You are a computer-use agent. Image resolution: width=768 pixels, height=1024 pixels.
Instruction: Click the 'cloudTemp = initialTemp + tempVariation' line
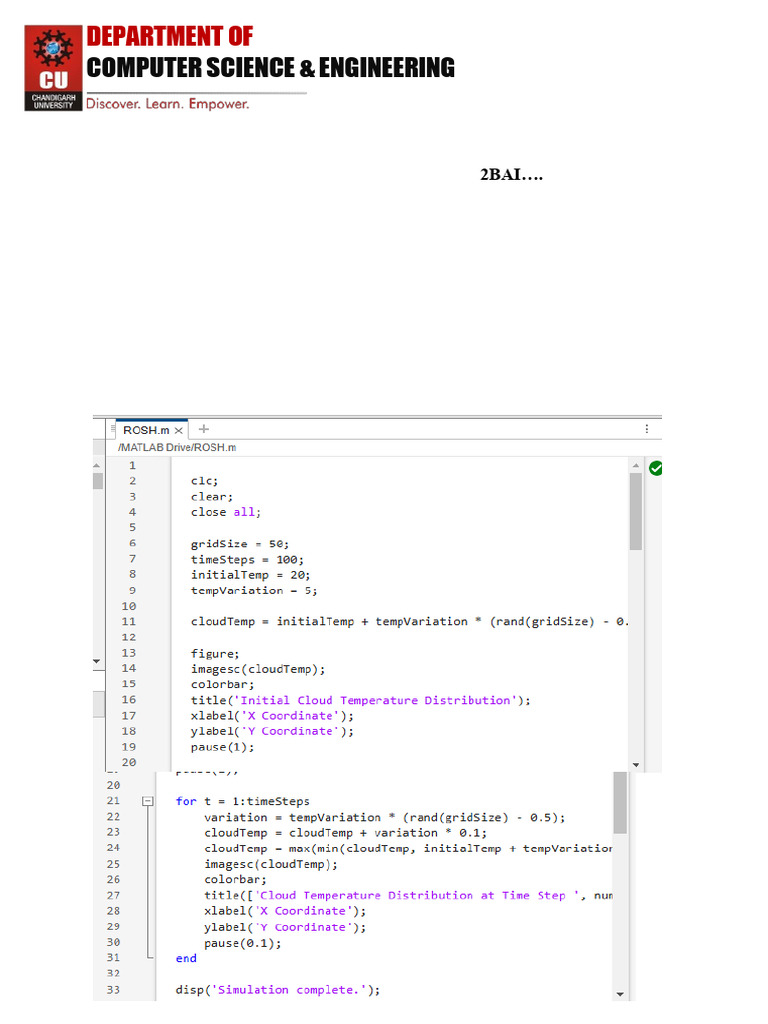pyautogui.click(x=409, y=622)
